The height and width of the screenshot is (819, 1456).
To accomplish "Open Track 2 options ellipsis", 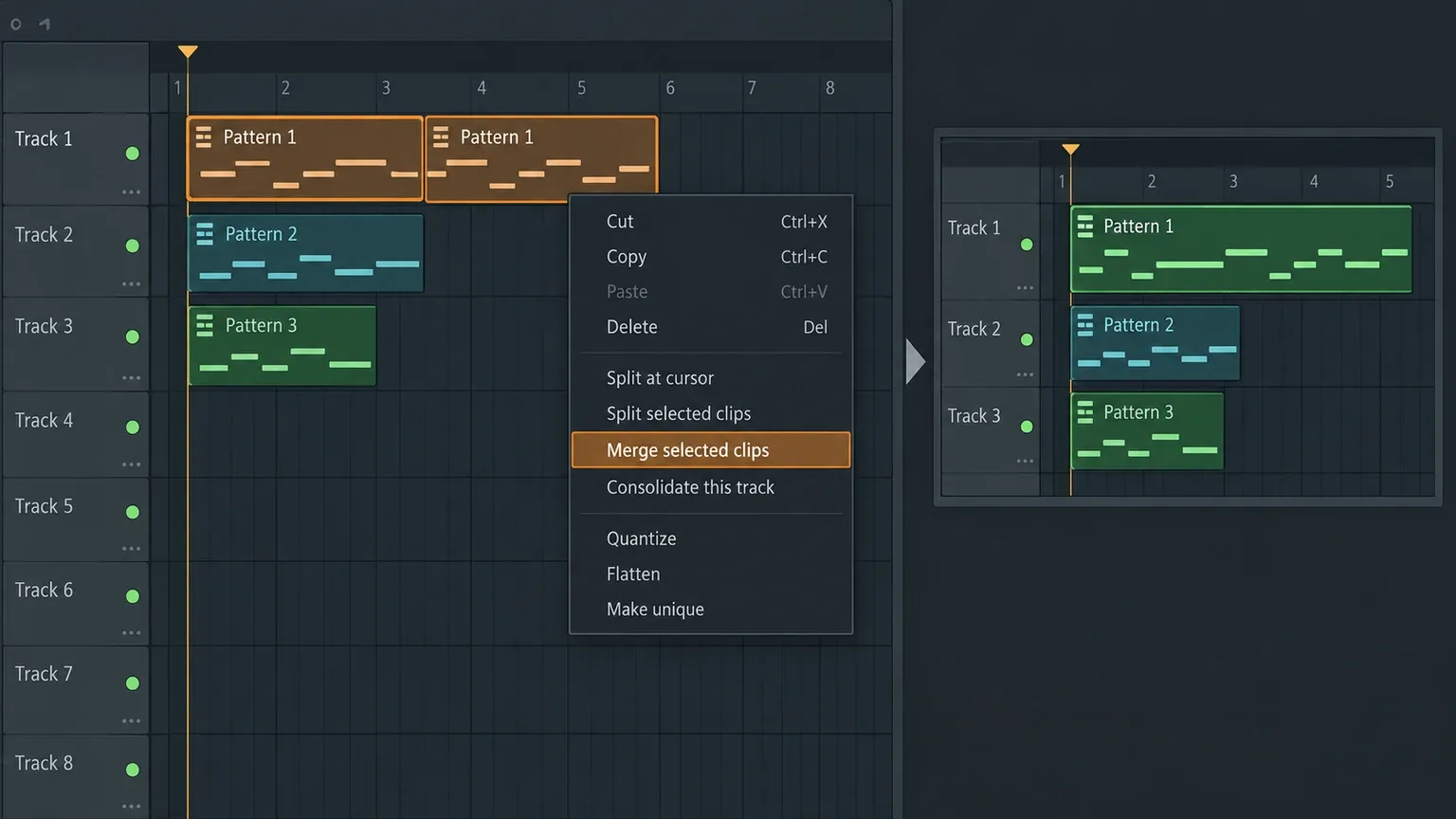I will (131, 284).
